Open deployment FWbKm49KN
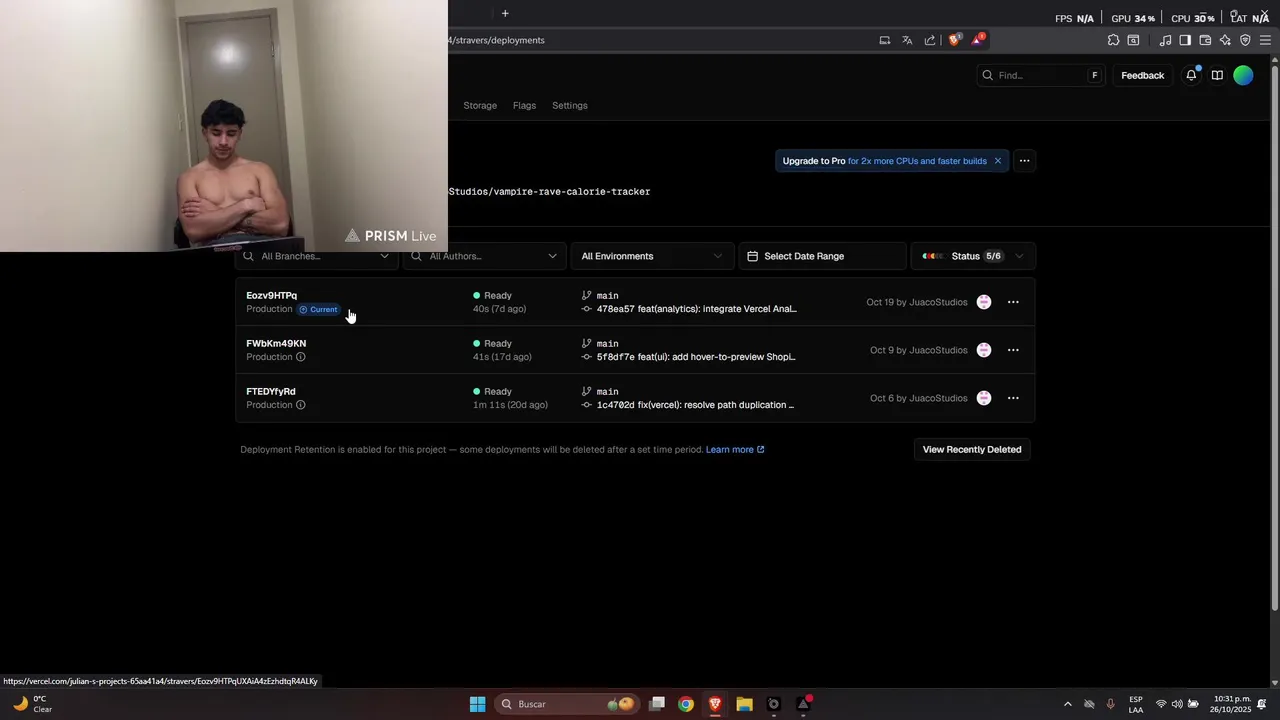Screen dimensions: 1280x720 point(276,344)
